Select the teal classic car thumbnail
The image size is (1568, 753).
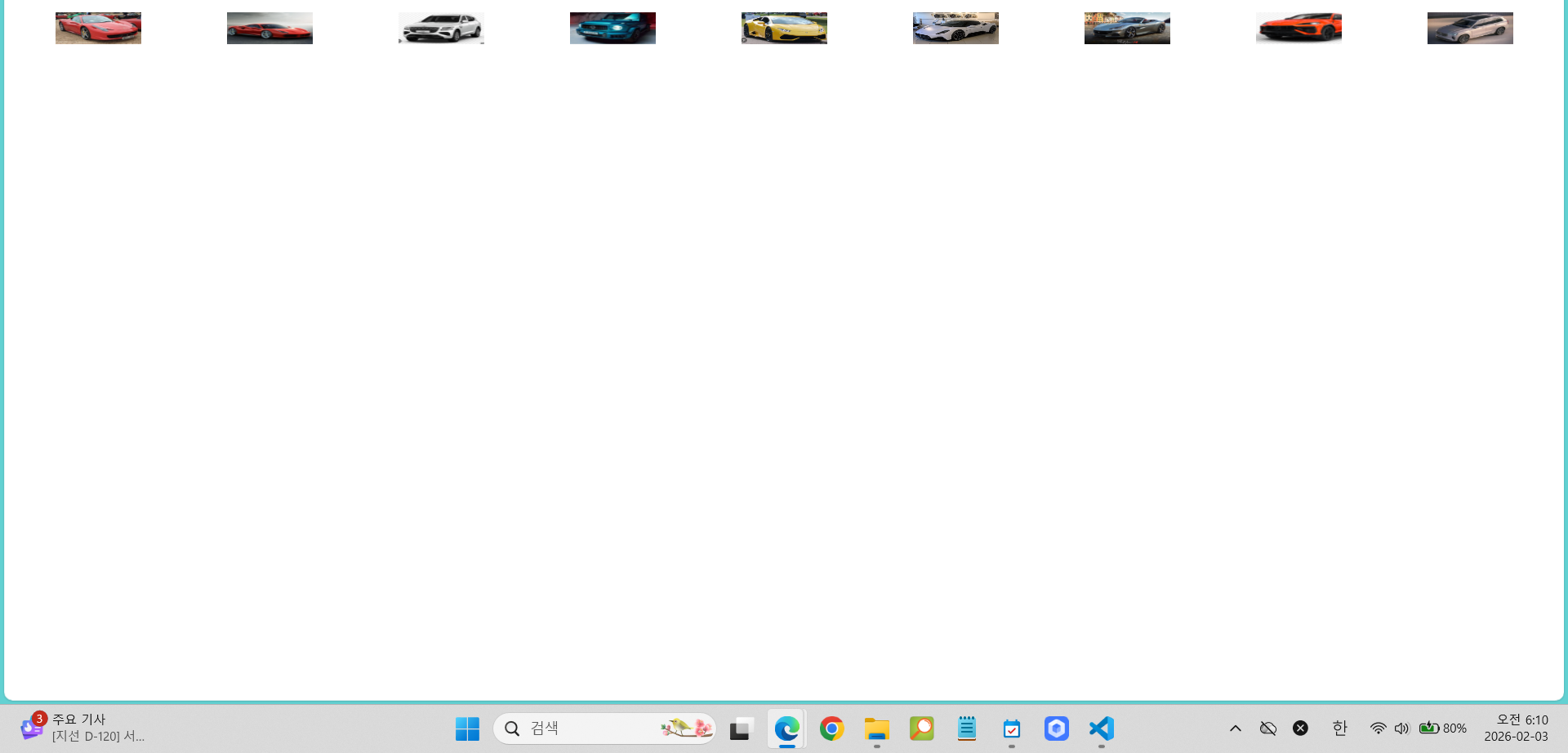coord(612,29)
